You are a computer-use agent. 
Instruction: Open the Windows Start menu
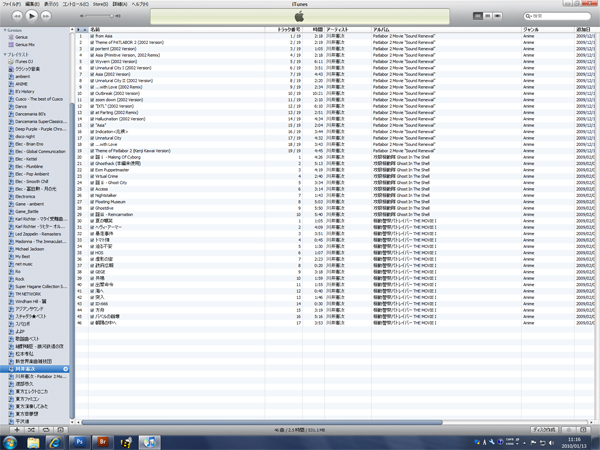pyautogui.click(x=10, y=442)
